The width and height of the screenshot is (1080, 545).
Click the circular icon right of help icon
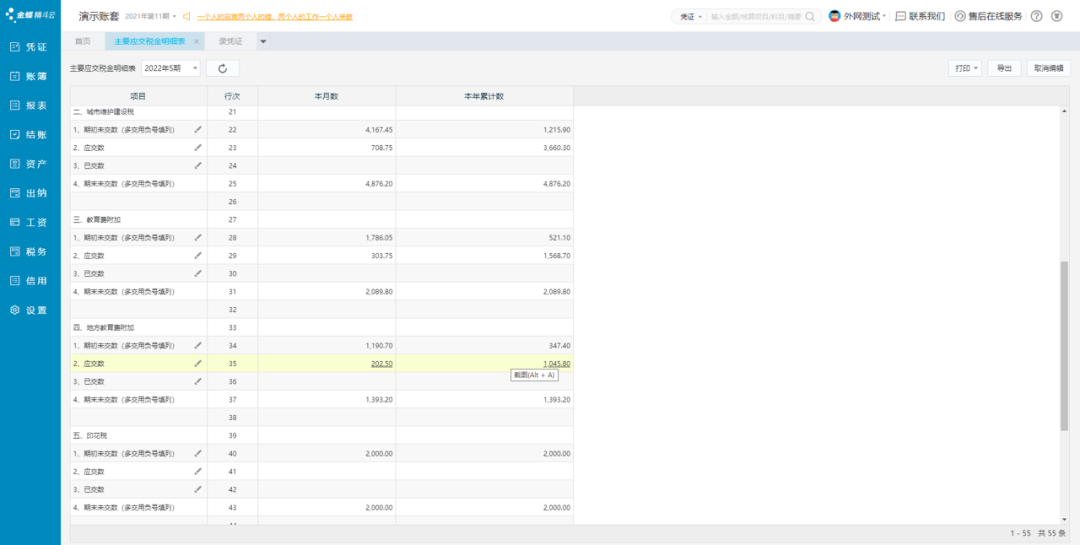(x=1057, y=16)
